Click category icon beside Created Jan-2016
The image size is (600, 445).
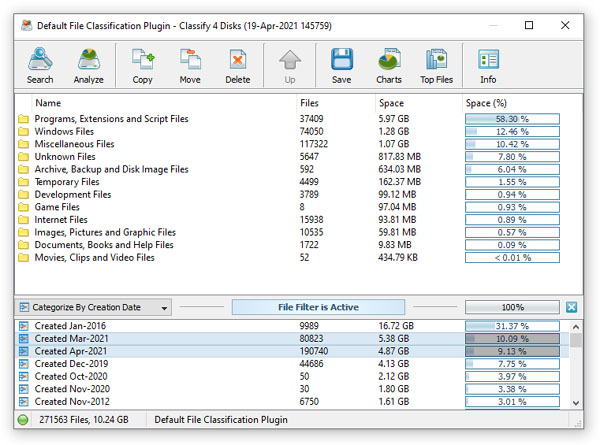tap(24, 326)
